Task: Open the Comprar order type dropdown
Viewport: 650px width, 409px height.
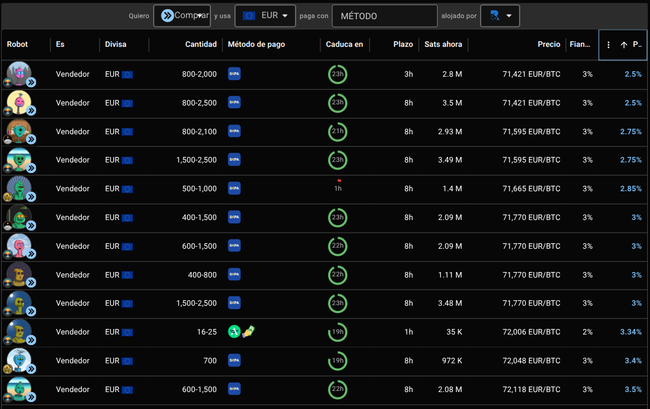Action: click(182, 16)
